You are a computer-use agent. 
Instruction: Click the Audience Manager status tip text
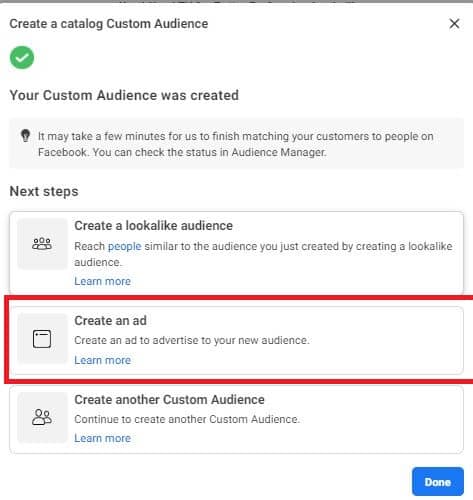(235, 144)
